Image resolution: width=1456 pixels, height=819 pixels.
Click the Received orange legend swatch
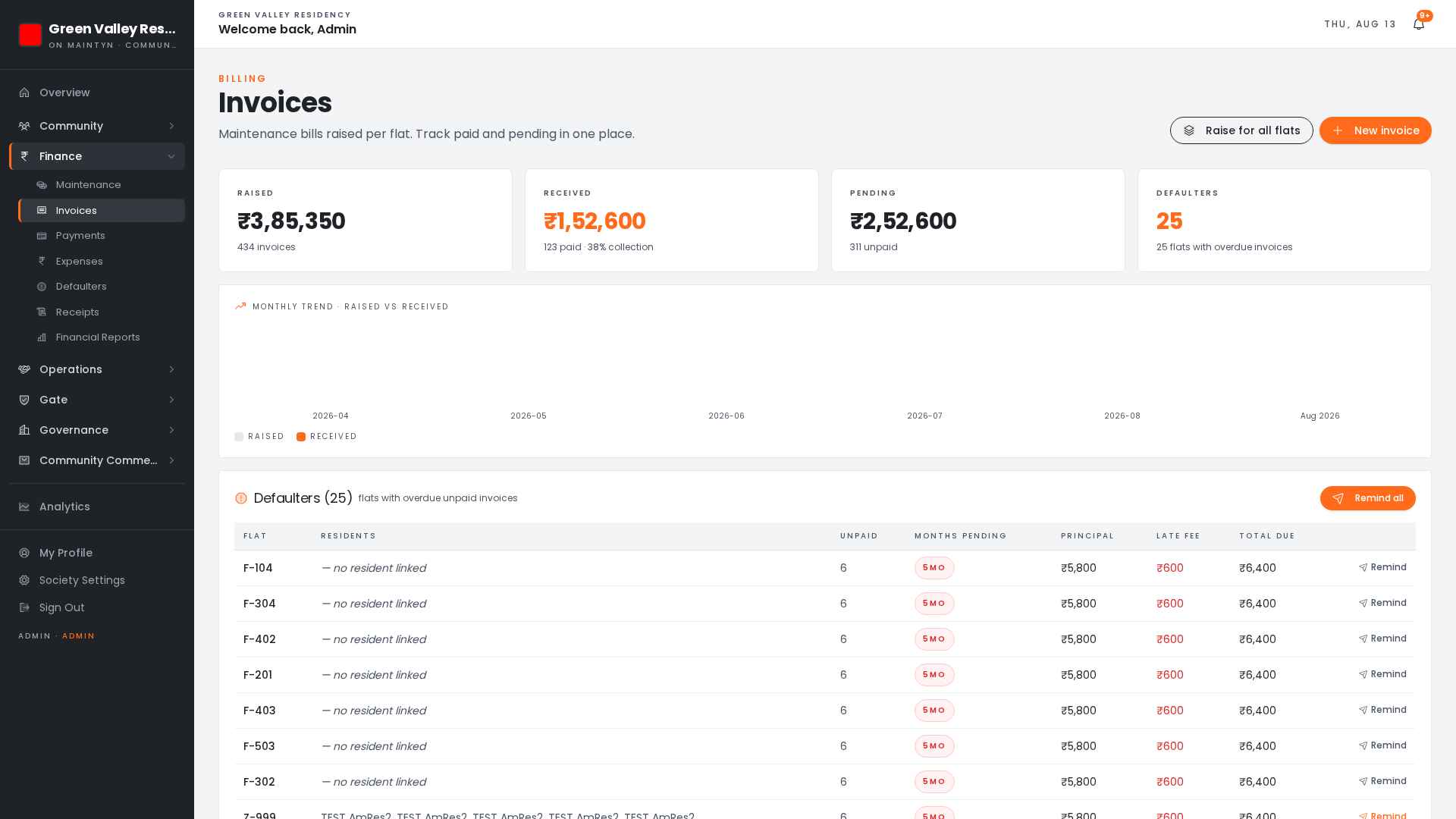point(301,437)
